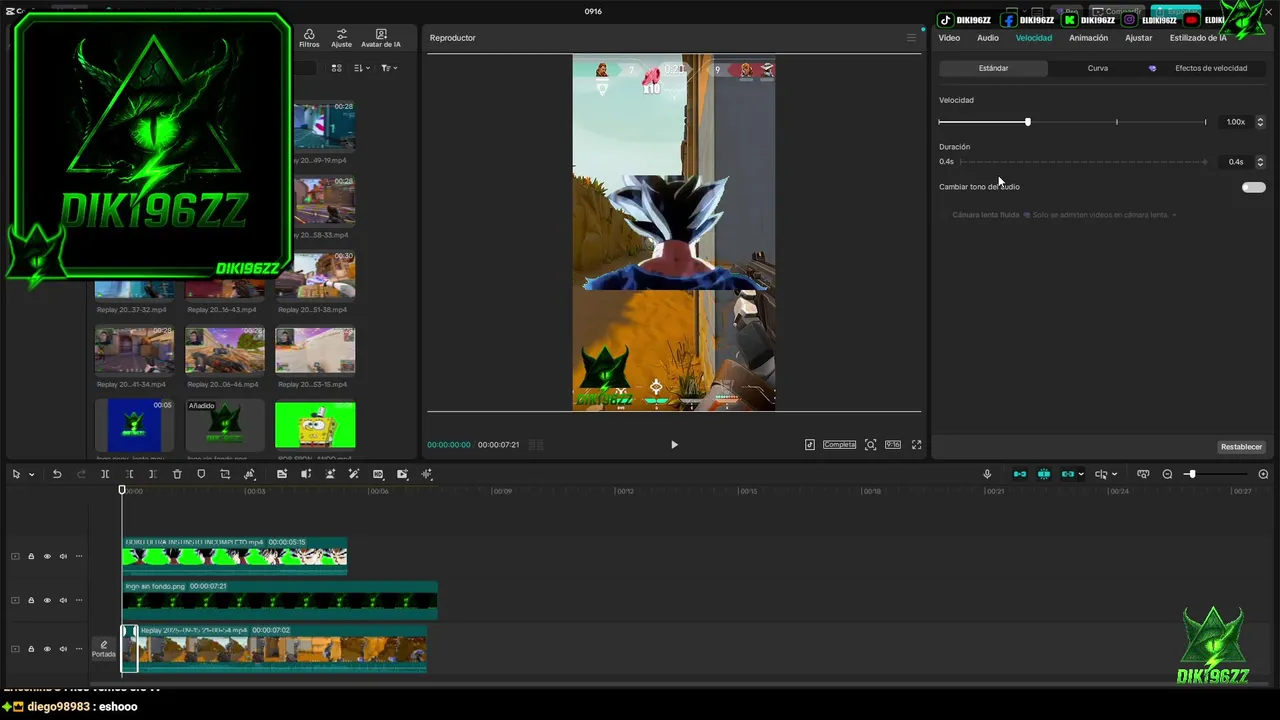Select the SpongeBob green screen thumbnail

(315, 425)
